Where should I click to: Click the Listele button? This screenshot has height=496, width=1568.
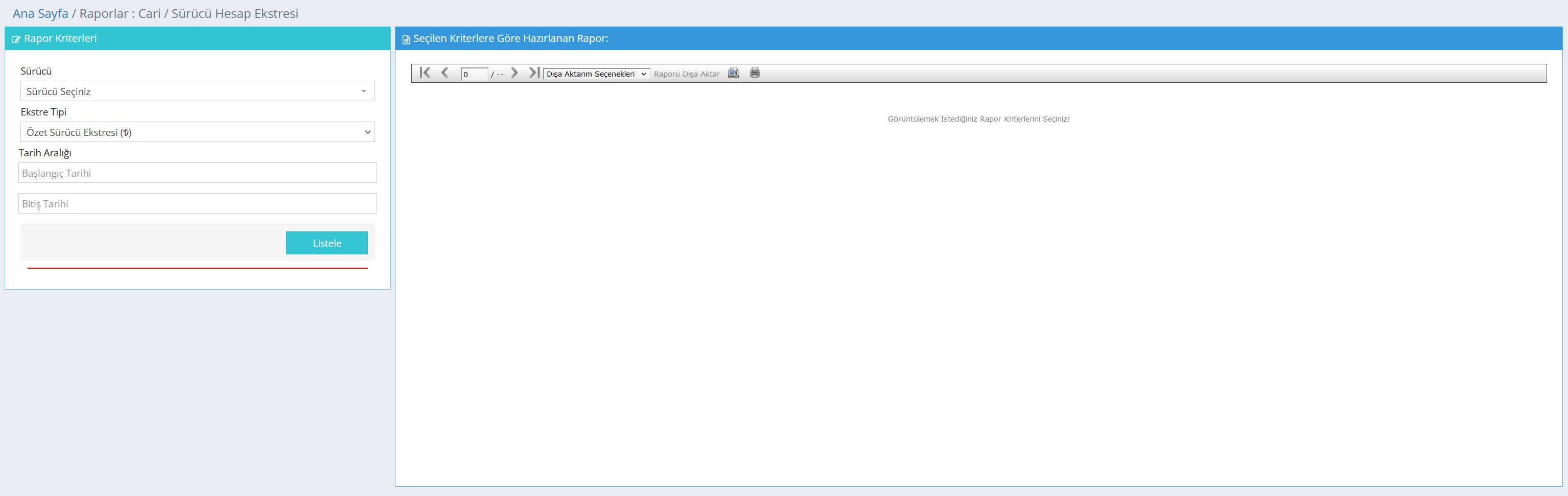(327, 243)
